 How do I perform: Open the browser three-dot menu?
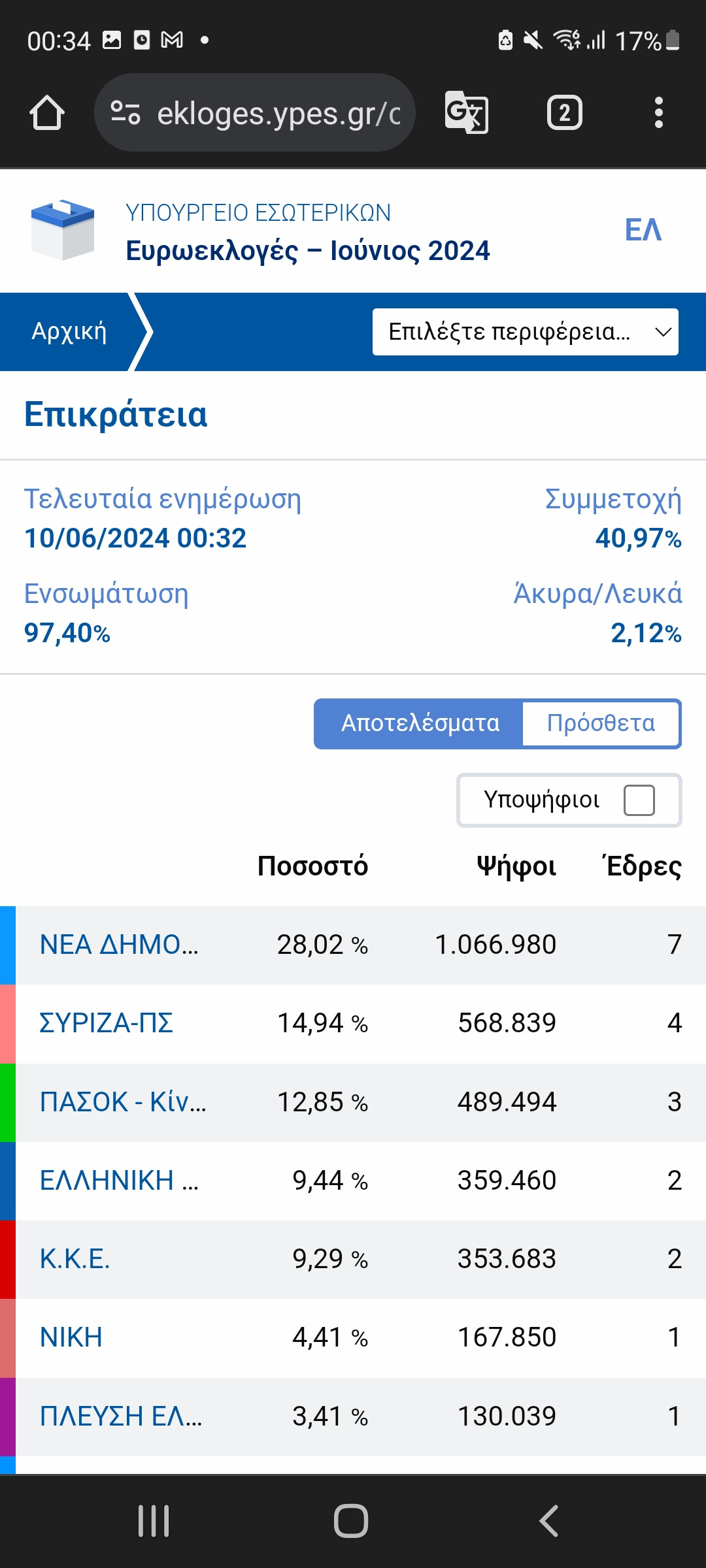658,113
